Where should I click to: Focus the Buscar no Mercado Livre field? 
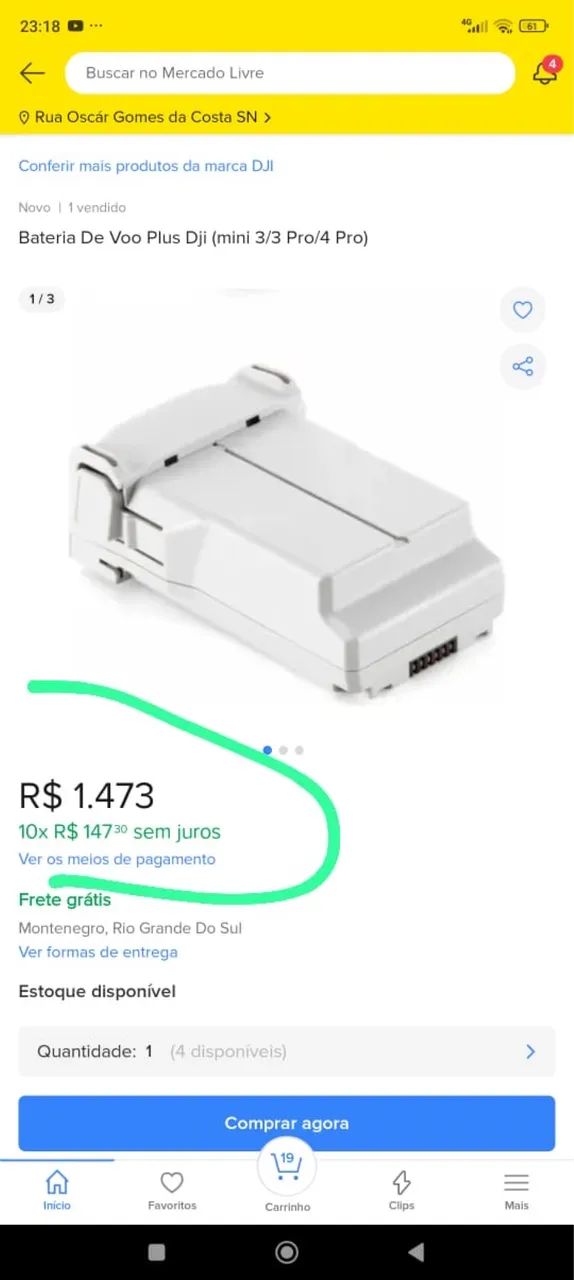tap(290, 73)
